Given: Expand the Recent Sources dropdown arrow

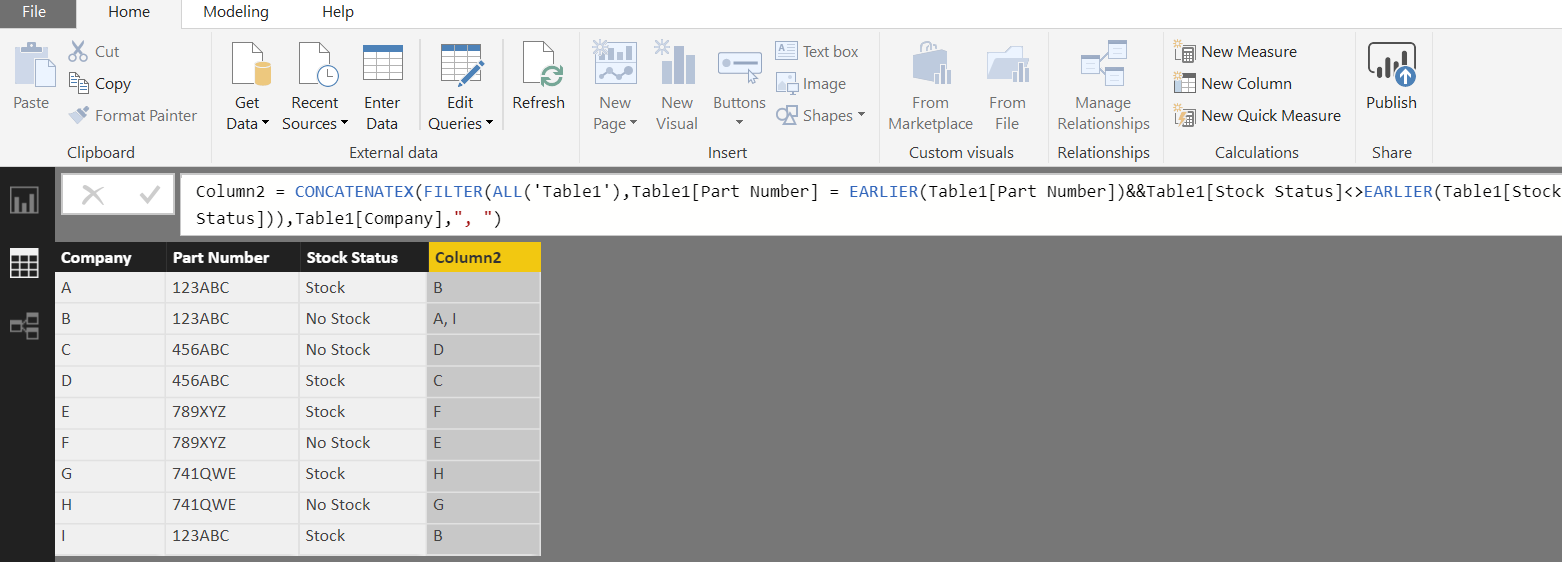Looking at the screenshot, I should click(x=344, y=124).
